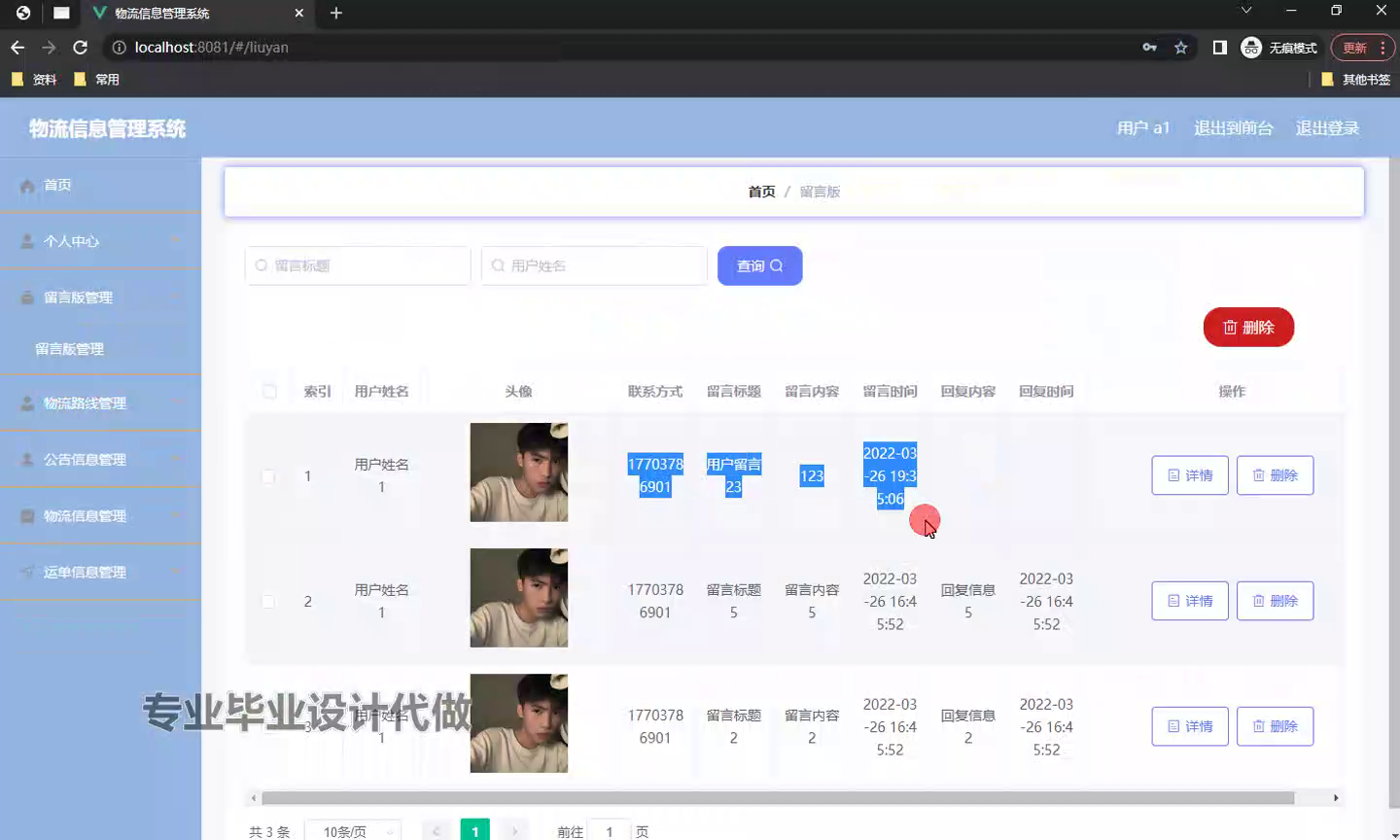Click the icon beside 物流路线管理
Image resolution: width=1400 pixels, height=840 pixels.
pyautogui.click(x=27, y=403)
